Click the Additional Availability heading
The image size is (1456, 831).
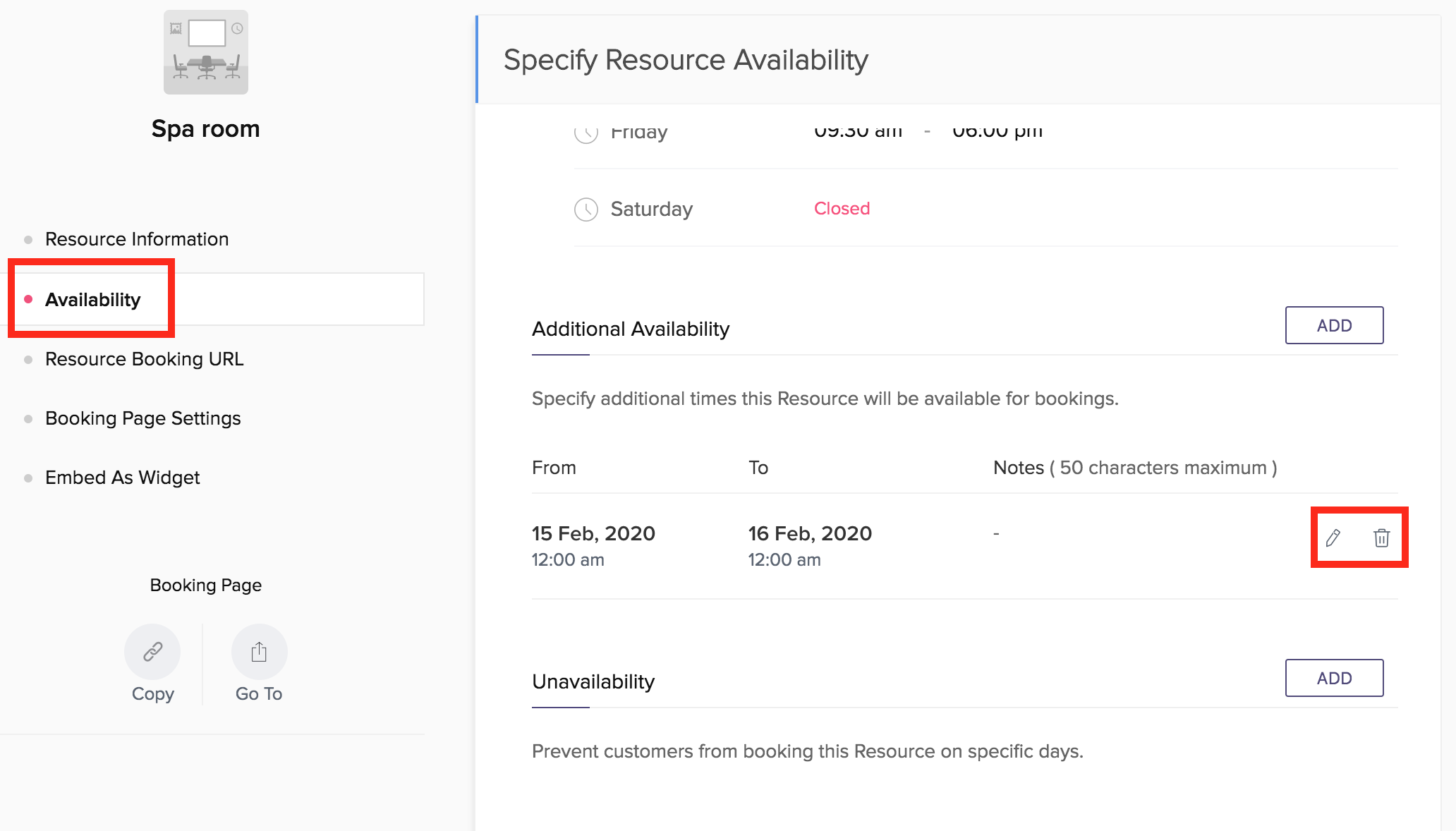[630, 329]
